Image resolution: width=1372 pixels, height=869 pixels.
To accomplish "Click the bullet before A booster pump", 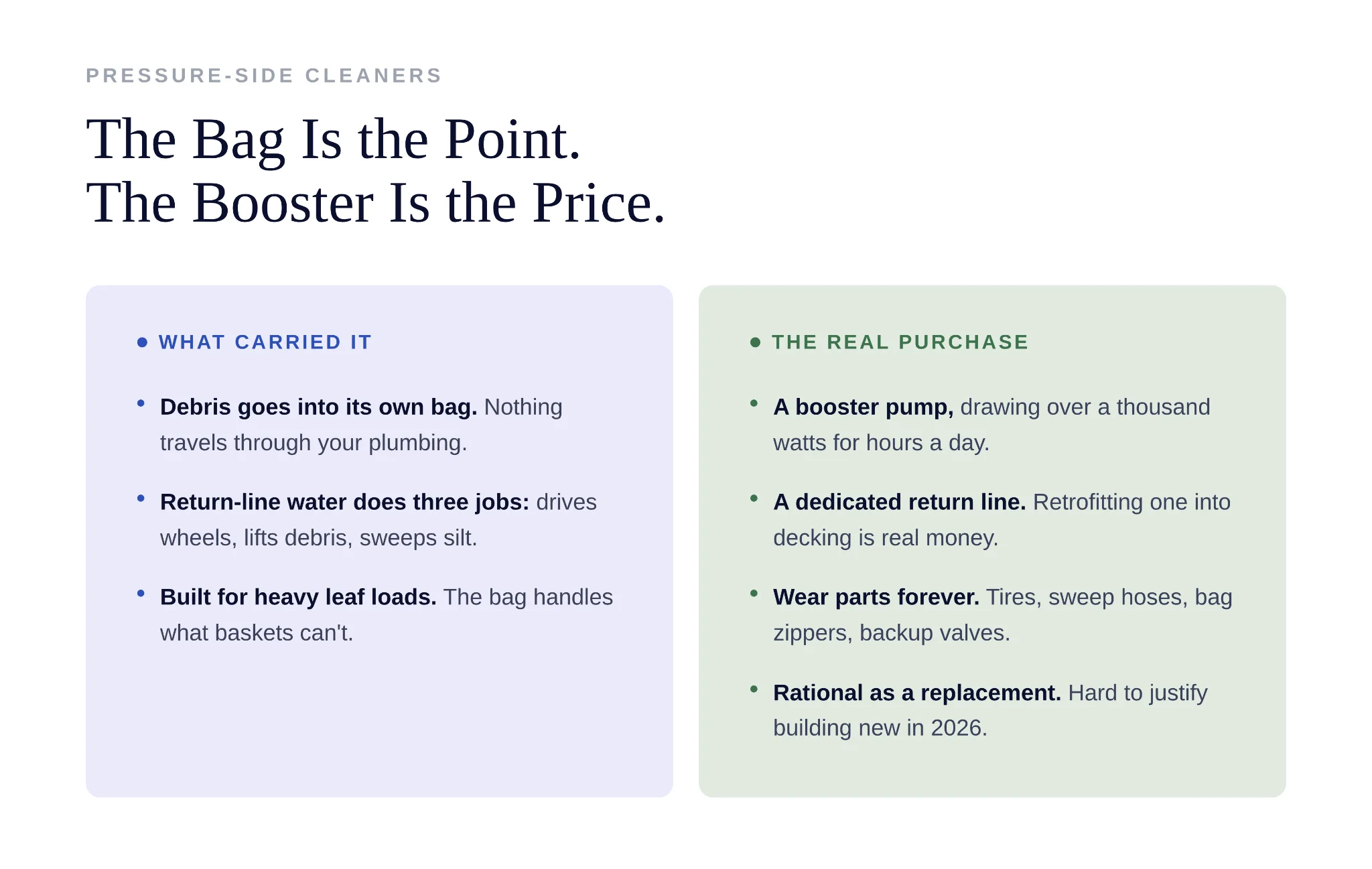I will [x=754, y=403].
